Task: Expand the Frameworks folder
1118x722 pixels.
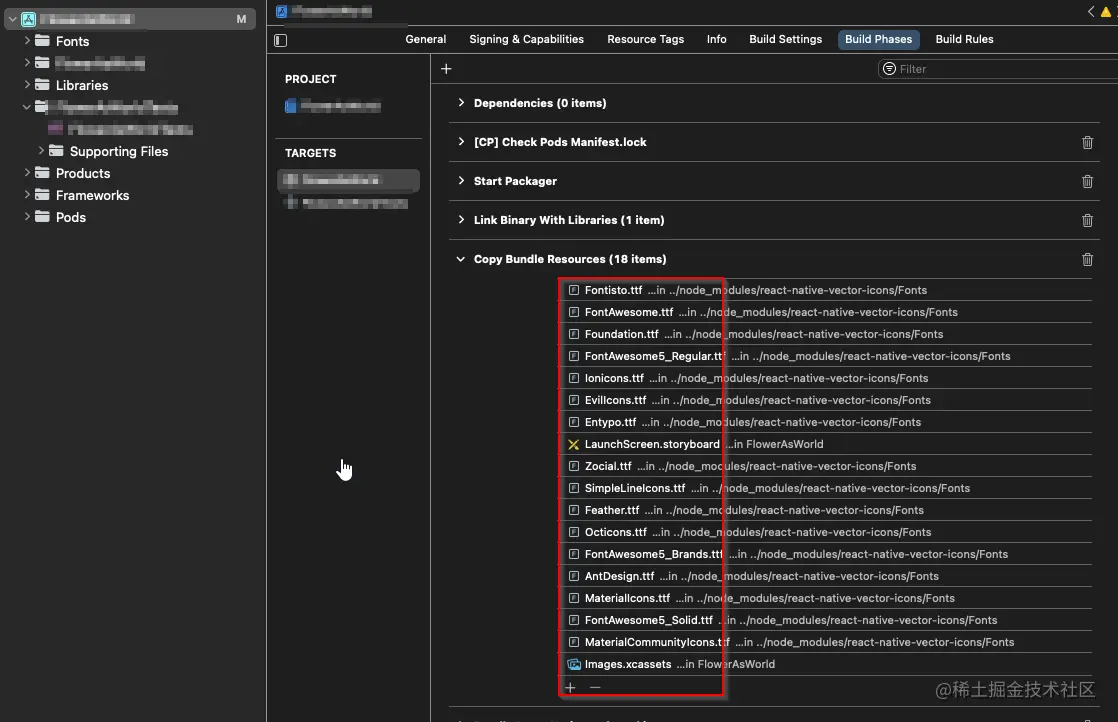Action: (x=27, y=195)
